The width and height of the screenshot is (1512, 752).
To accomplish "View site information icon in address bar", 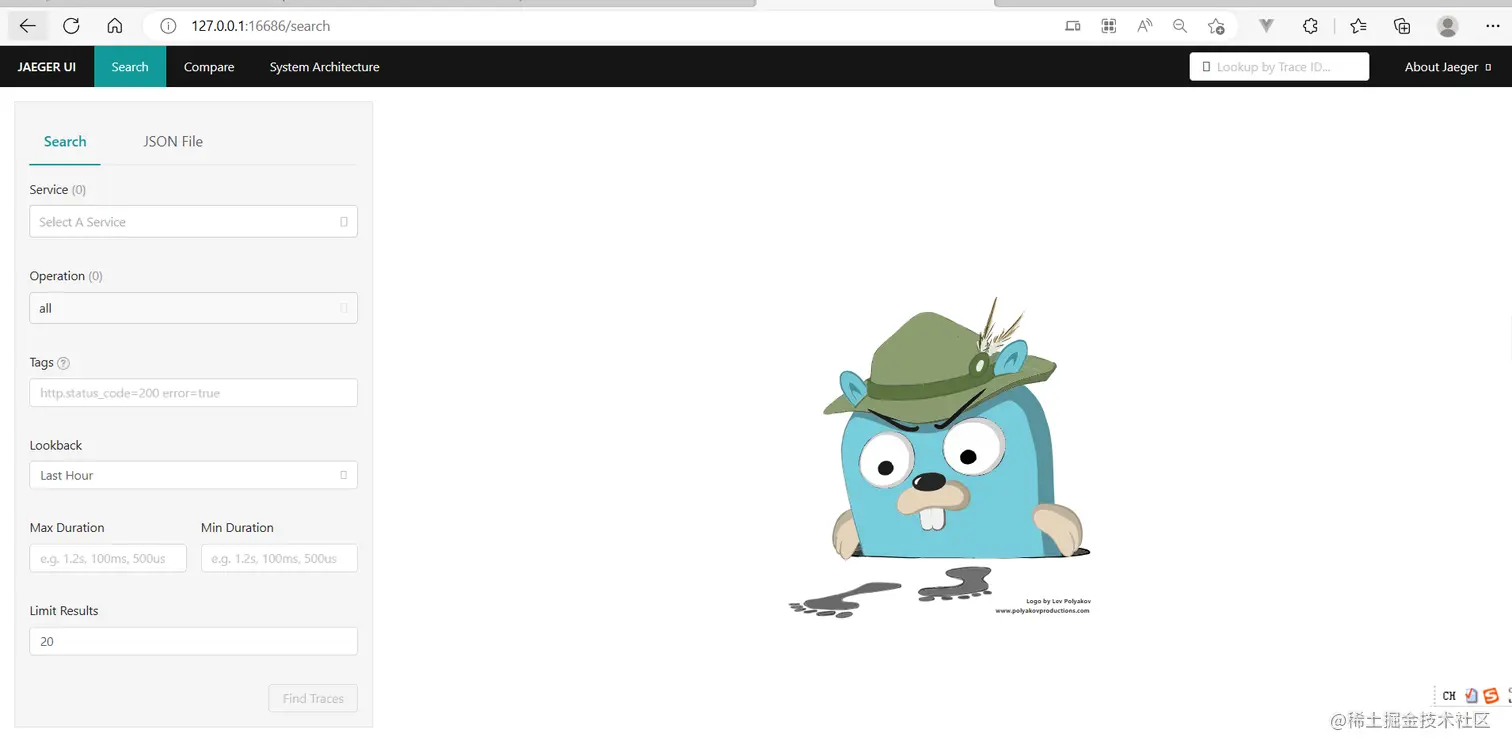I will coord(168,26).
